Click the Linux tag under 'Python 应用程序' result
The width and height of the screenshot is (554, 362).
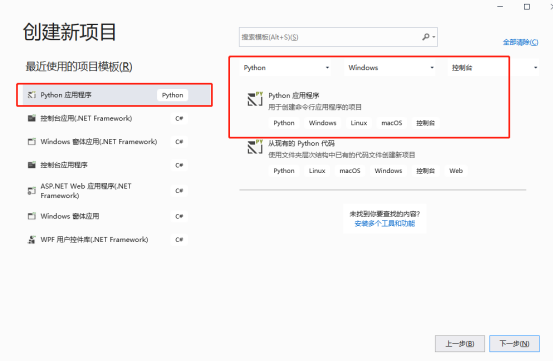click(x=359, y=123)
